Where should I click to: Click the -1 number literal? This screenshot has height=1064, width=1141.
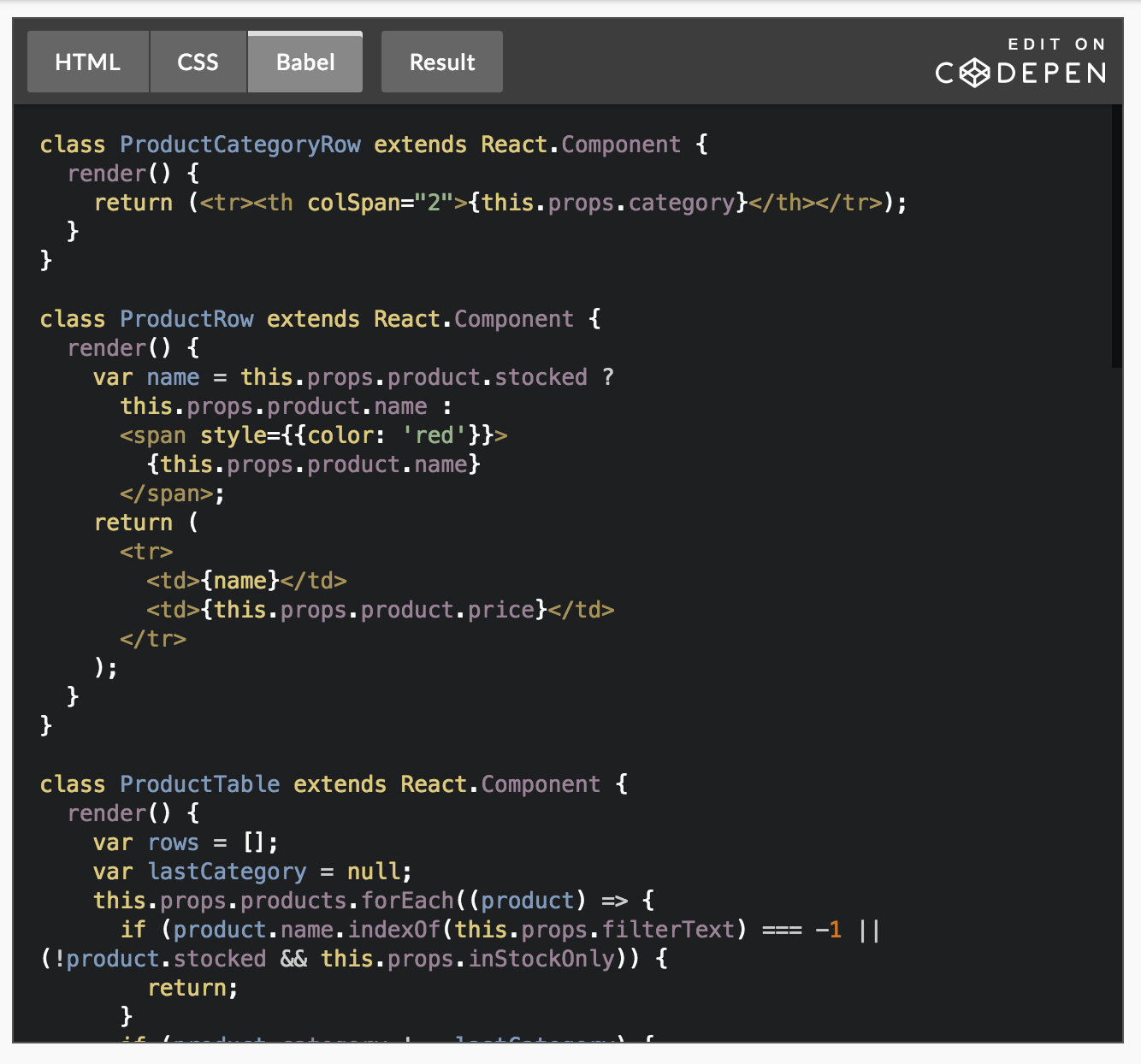coord(828,930)
